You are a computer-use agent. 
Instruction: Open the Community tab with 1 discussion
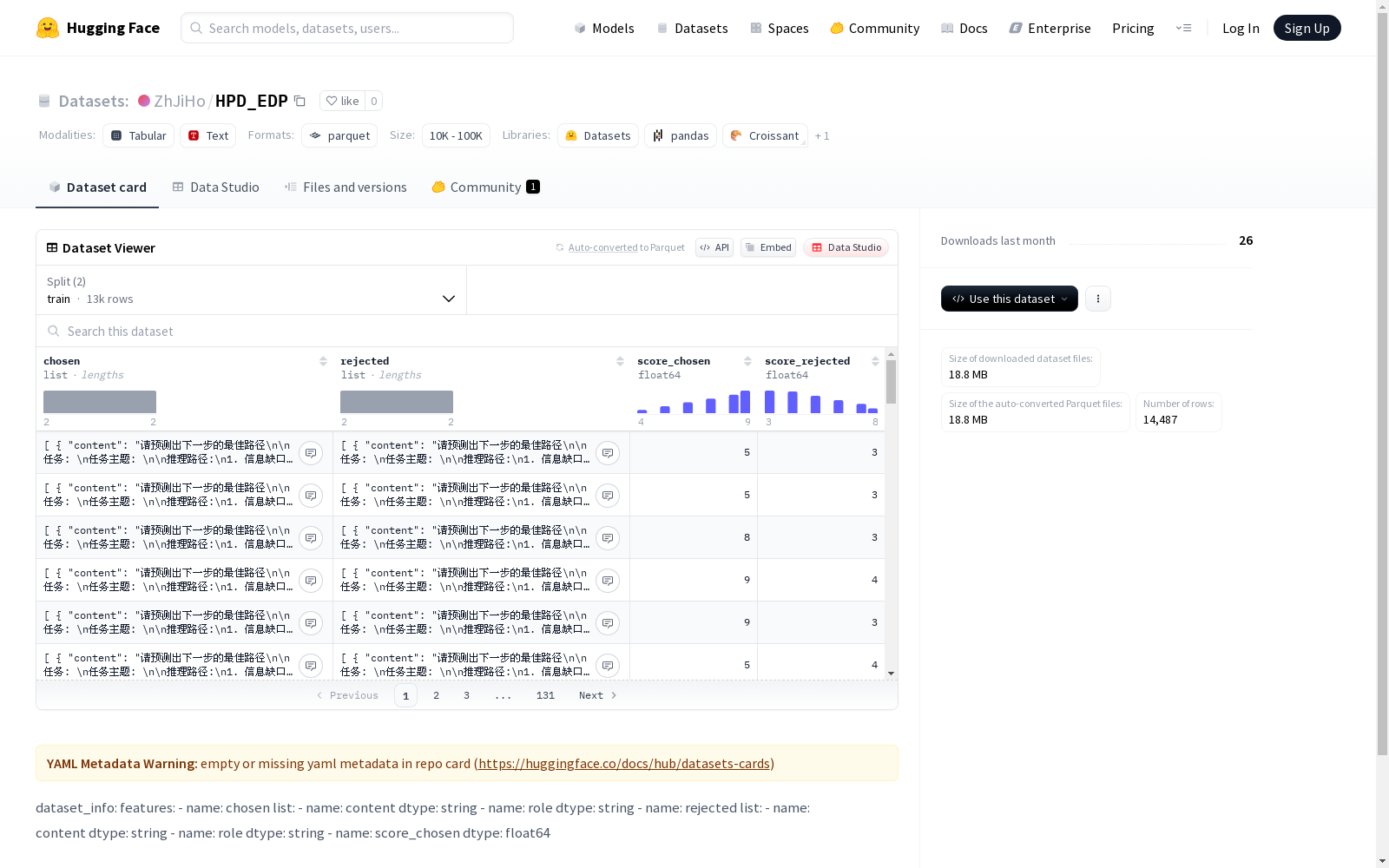485,187
